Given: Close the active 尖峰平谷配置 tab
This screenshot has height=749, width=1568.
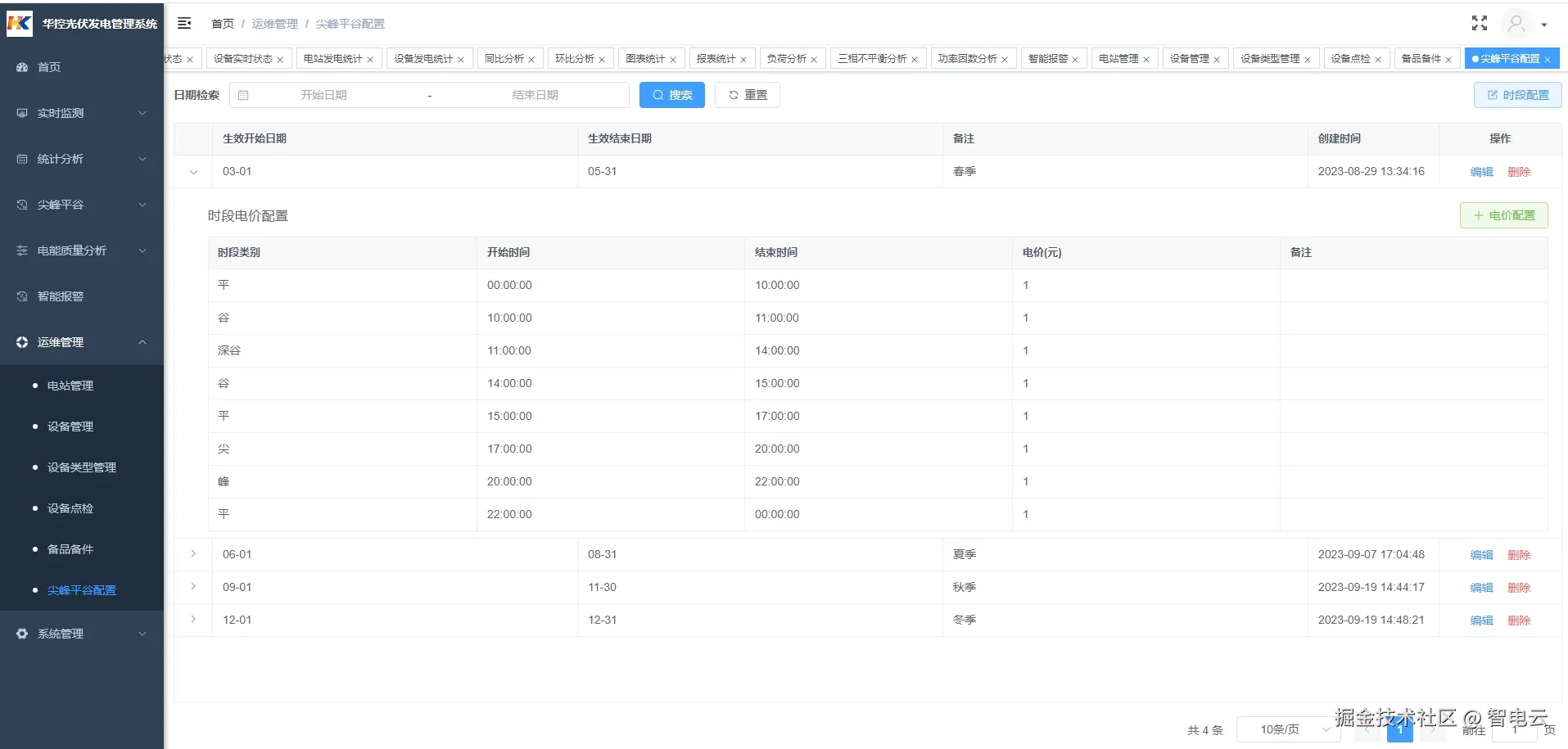Looking at the screenshot, I should [1548, 60].
